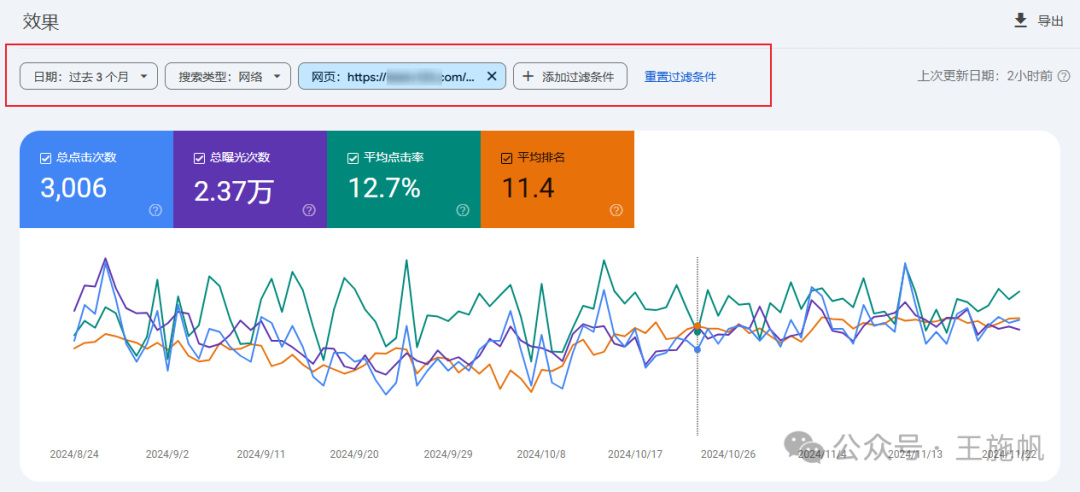
Task: Toggle the 平均点击率 checkbox
Action: point(353,158)
